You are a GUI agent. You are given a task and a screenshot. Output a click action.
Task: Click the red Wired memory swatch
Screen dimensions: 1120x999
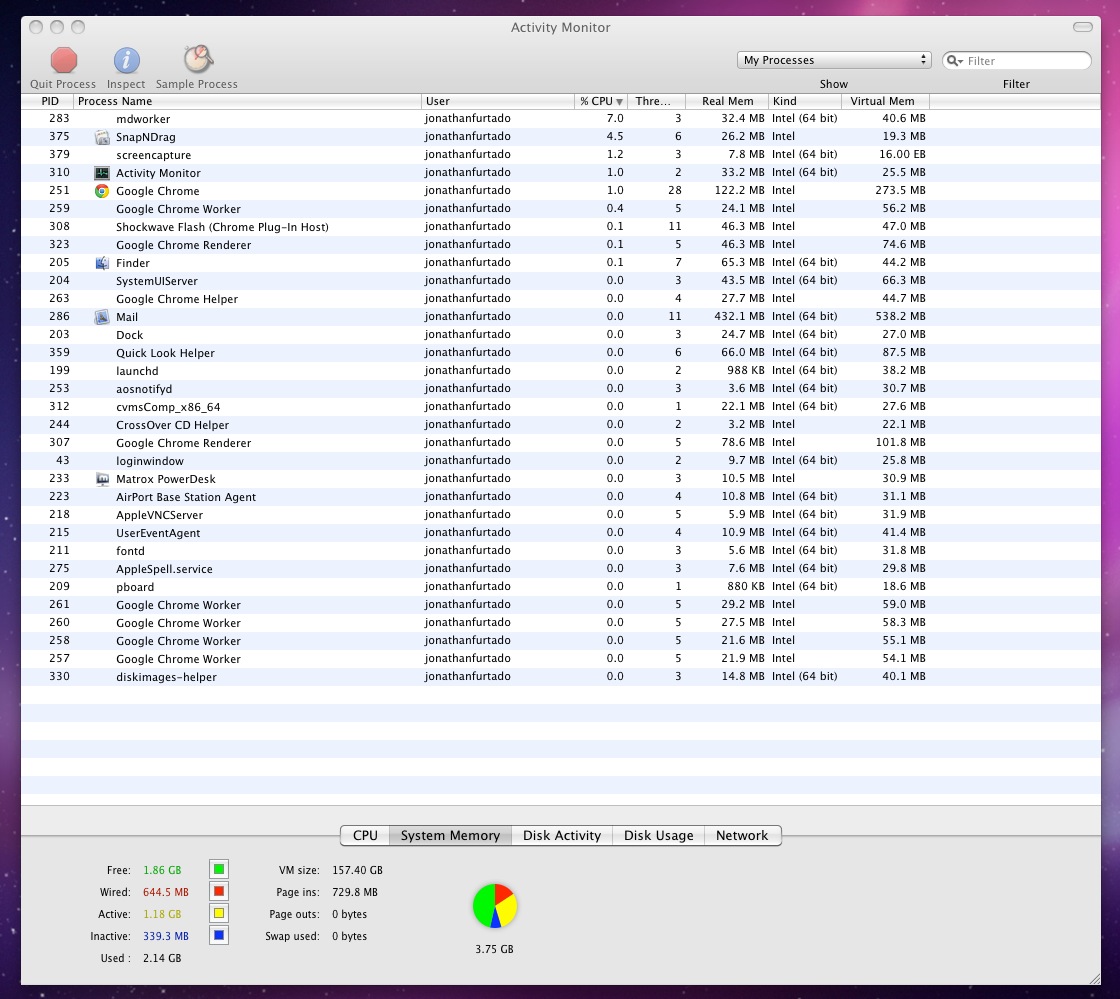tap(219, 891)
